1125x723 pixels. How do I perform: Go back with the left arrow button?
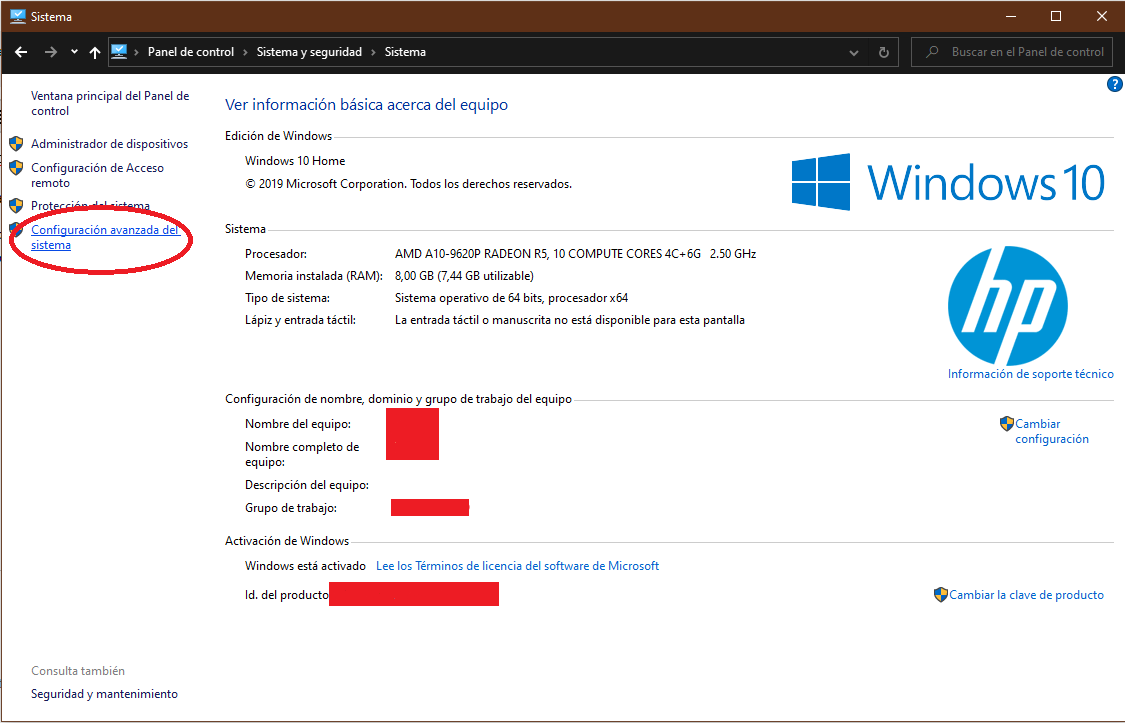21,52
